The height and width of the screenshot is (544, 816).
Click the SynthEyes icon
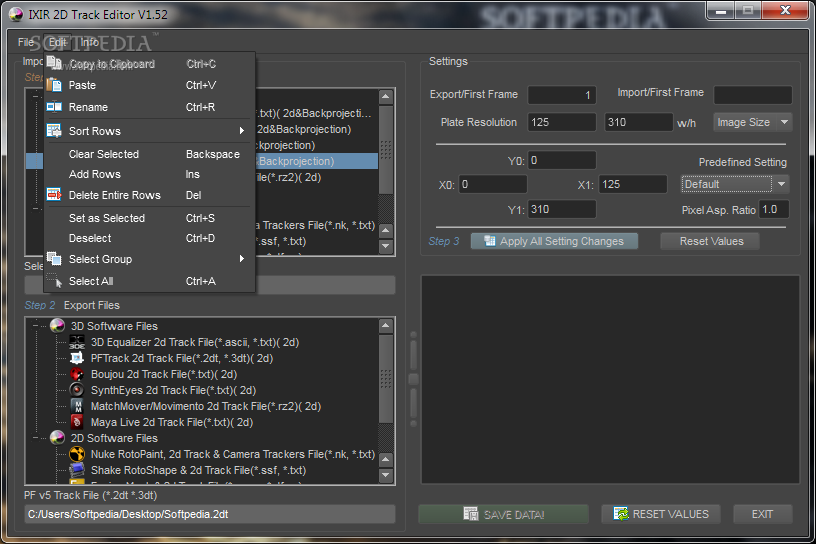(77, 390)
